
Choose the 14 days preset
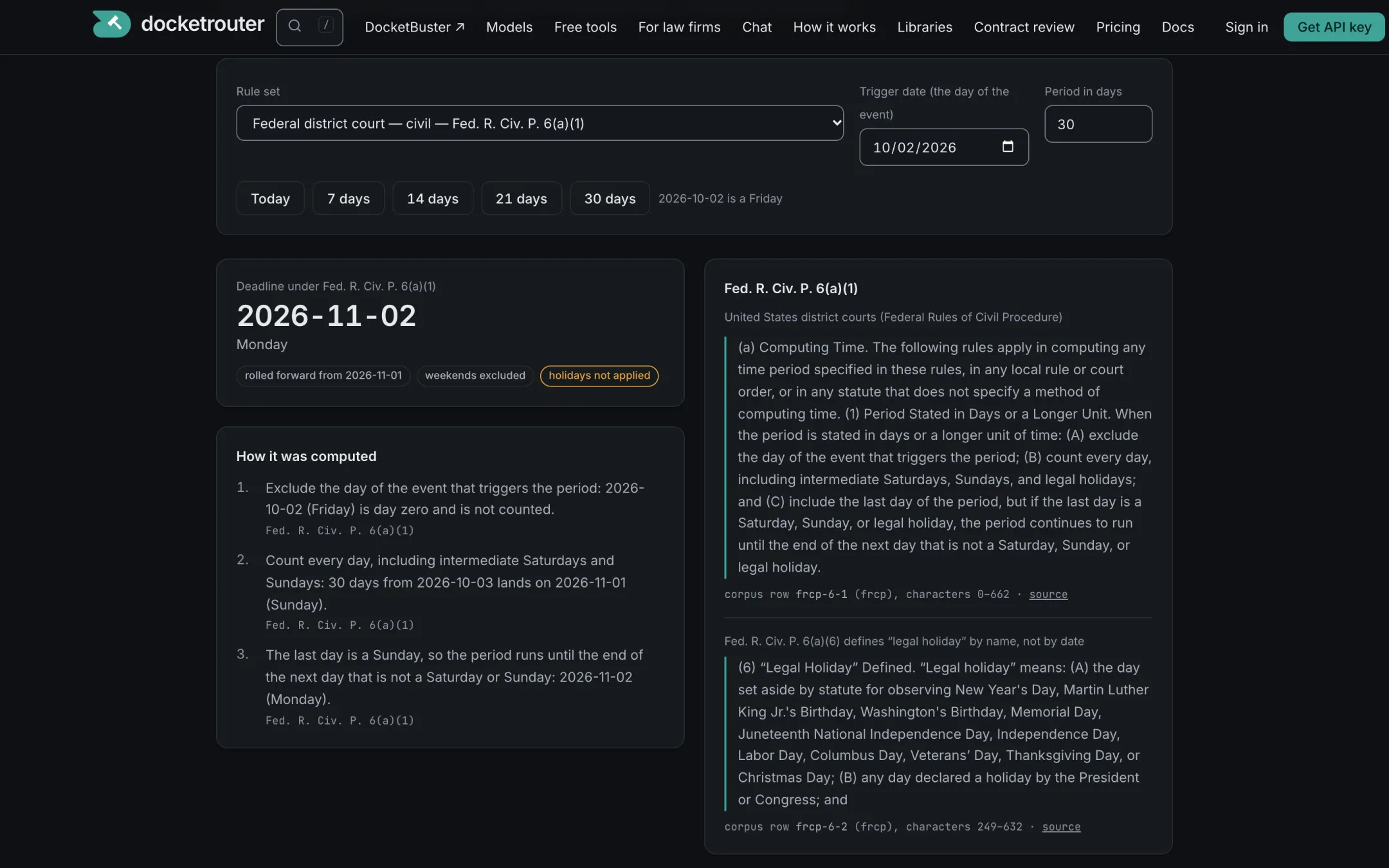[433, 198]
